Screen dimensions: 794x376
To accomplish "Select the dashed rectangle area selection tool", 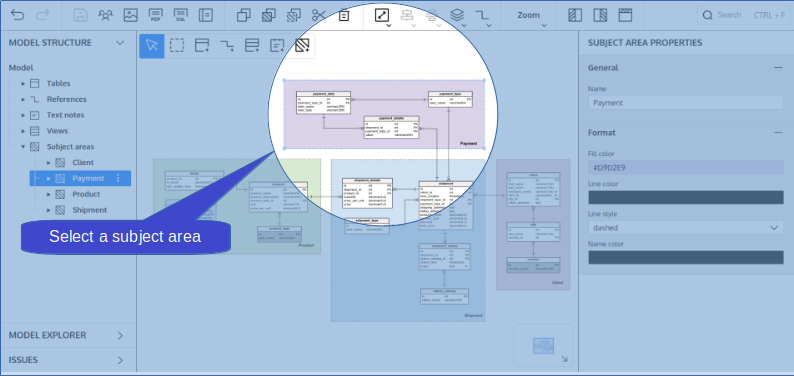I will [177, 46].
